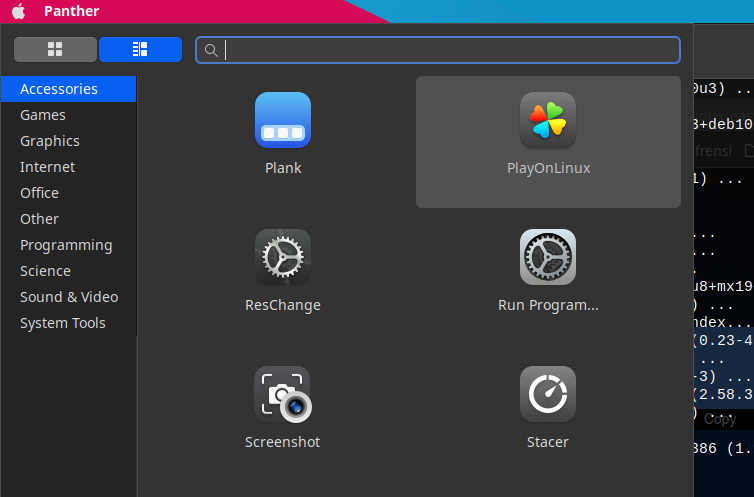754x497 pixels.
Task: Browse the Programming category
Action: (x=68, y=245)
